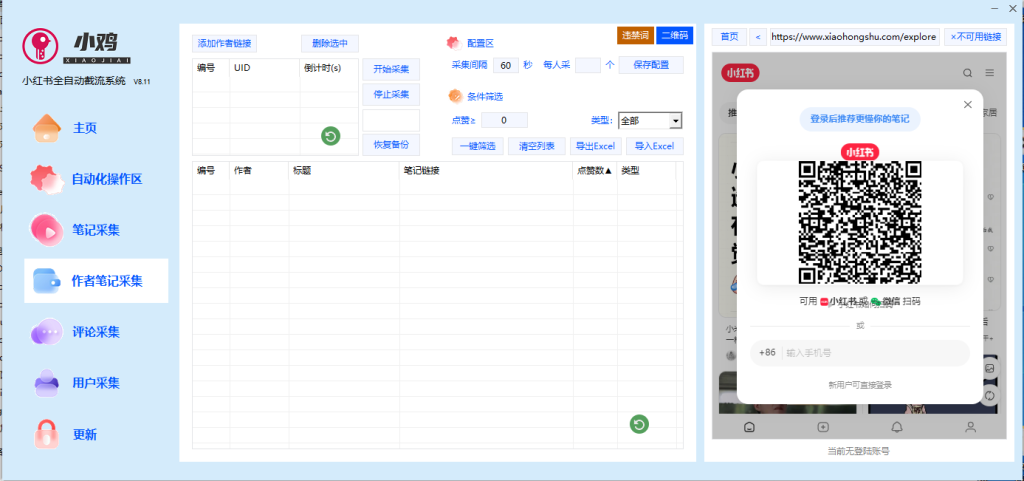This screenshot has height=481, width=1024.
Task: Switch to 笔记采集 menu item
Action: pyautogui.click(x=96, y=230)
